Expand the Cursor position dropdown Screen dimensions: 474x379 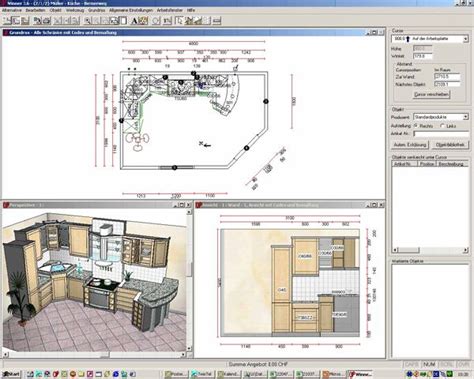pos(465,39)
